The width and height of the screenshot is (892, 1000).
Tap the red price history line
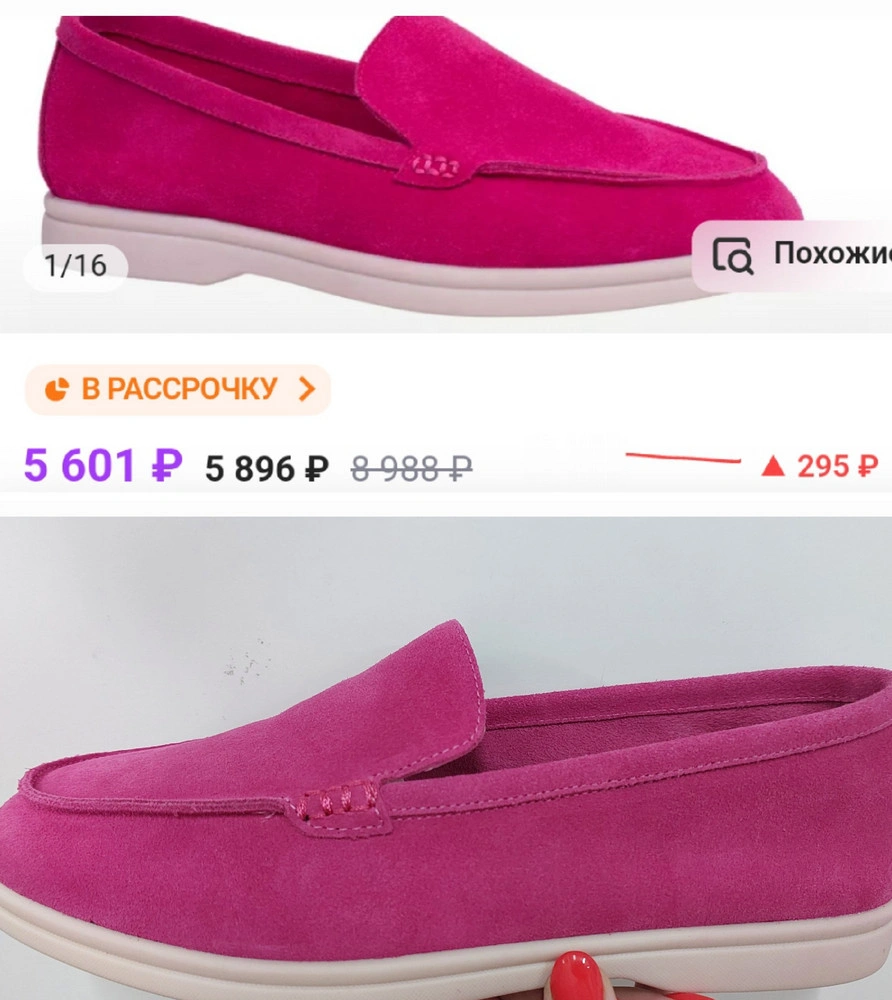(x=683, y=457)
